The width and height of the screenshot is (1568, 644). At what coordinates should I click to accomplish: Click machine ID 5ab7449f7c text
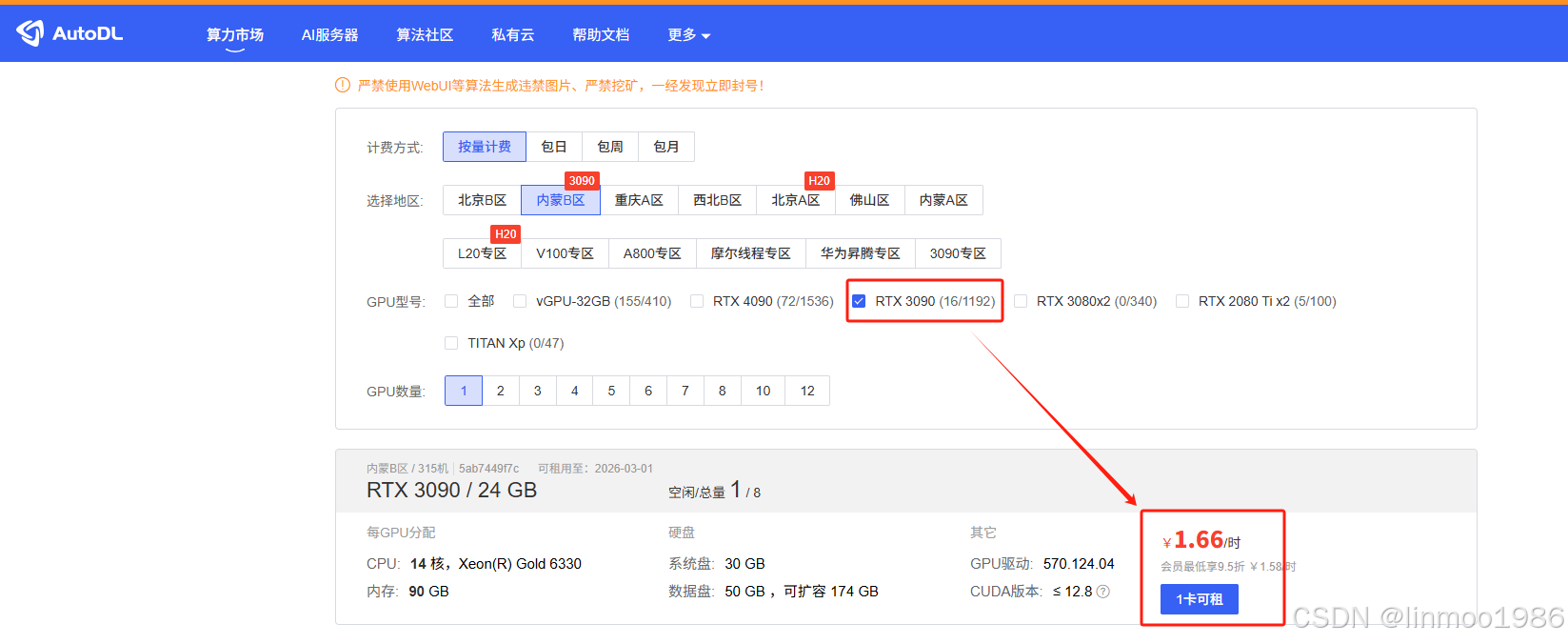(489, 469)
